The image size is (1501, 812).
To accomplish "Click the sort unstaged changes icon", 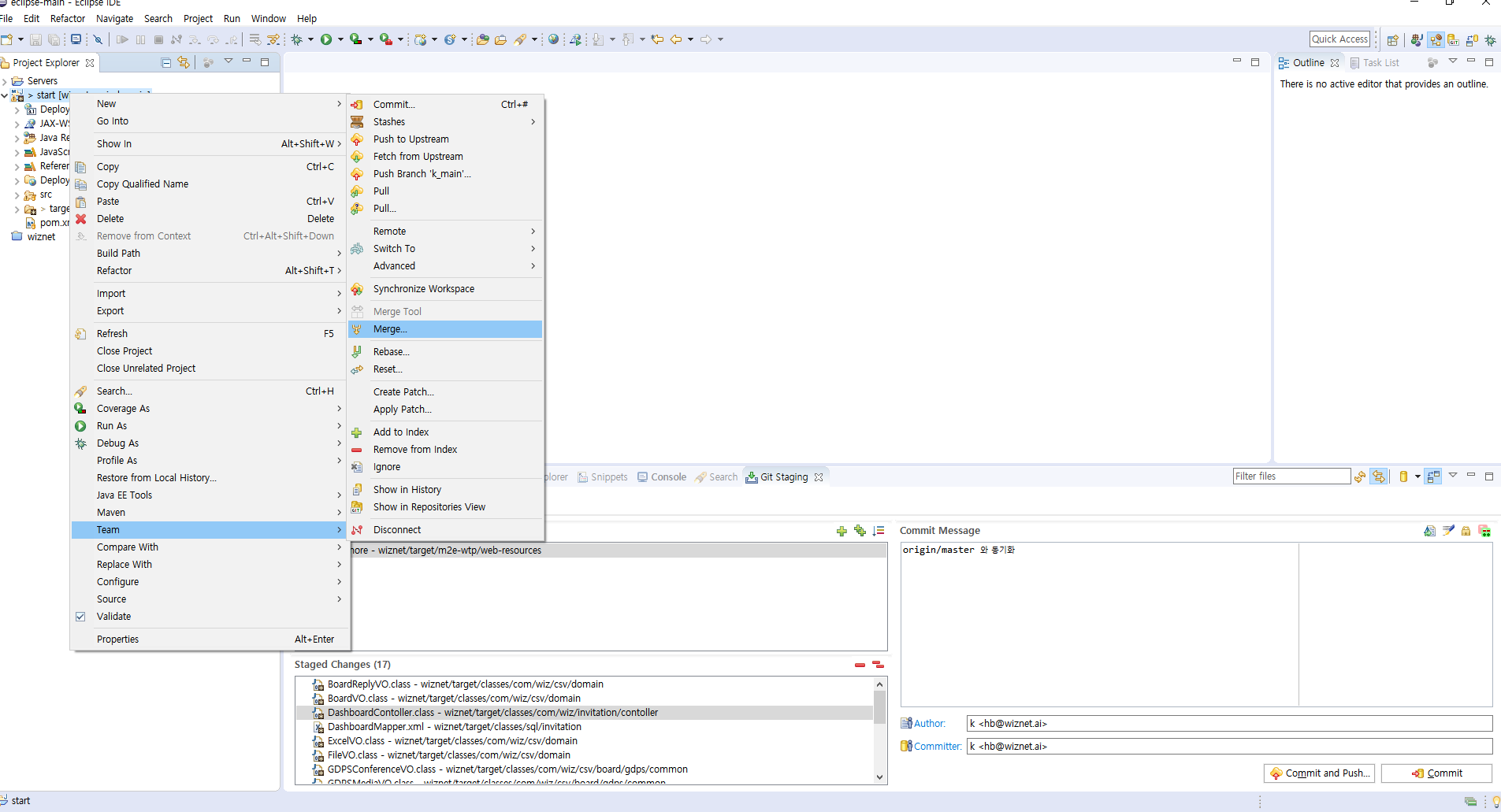I will [879, 531].
